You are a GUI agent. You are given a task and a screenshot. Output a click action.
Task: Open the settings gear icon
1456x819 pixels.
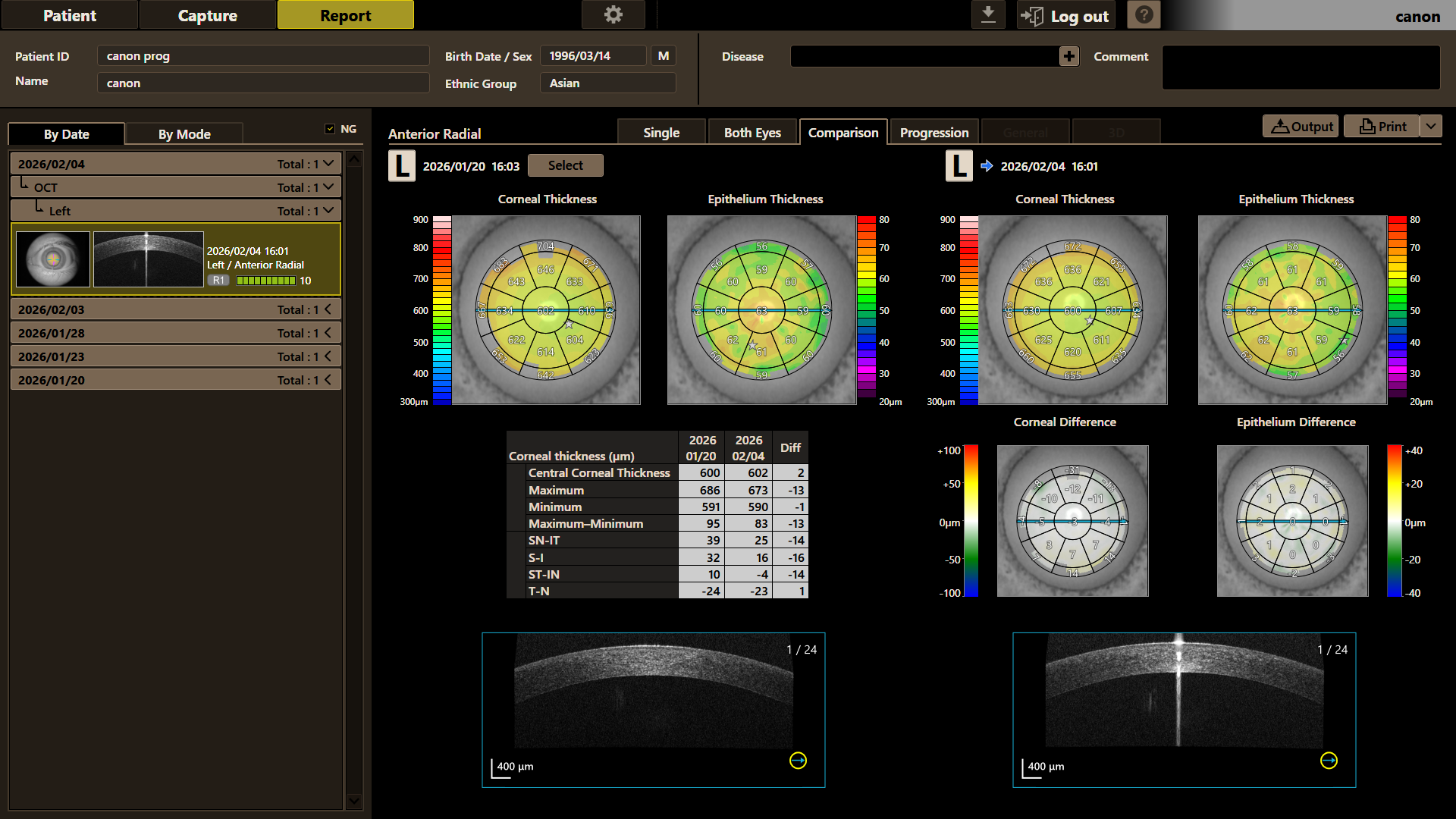click(613, 14)
